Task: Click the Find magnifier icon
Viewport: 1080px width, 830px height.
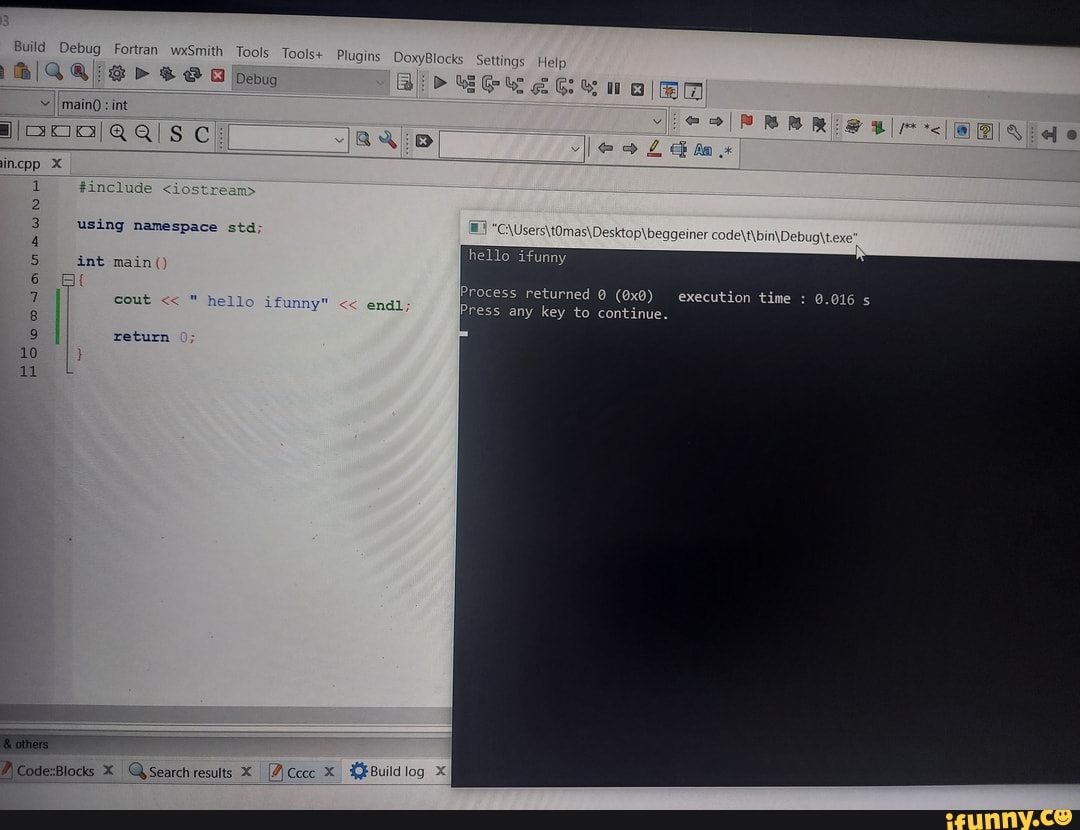Action: (54, 71)
